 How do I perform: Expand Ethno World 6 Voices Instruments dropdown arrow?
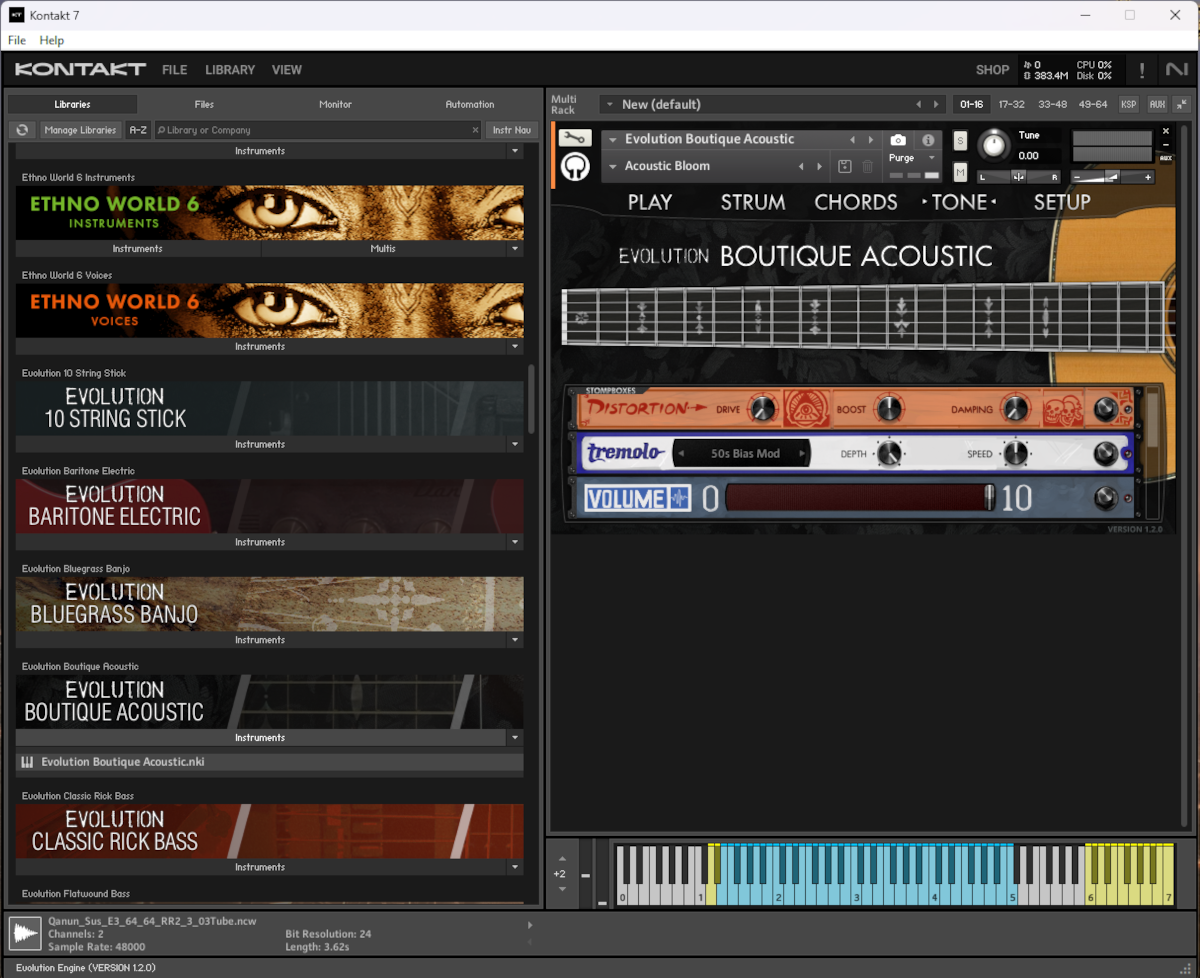click(x=515, y=346)
